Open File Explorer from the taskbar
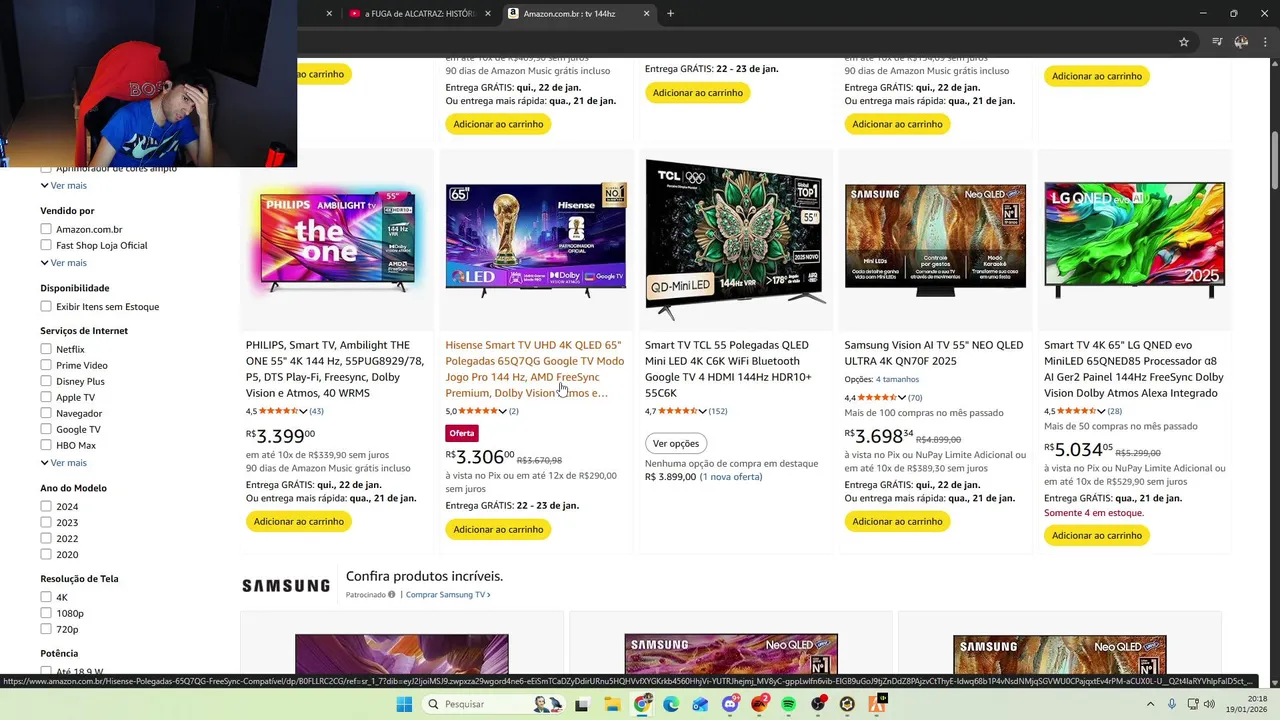The height and width of the screenshot is (720, 1280). 612,704
